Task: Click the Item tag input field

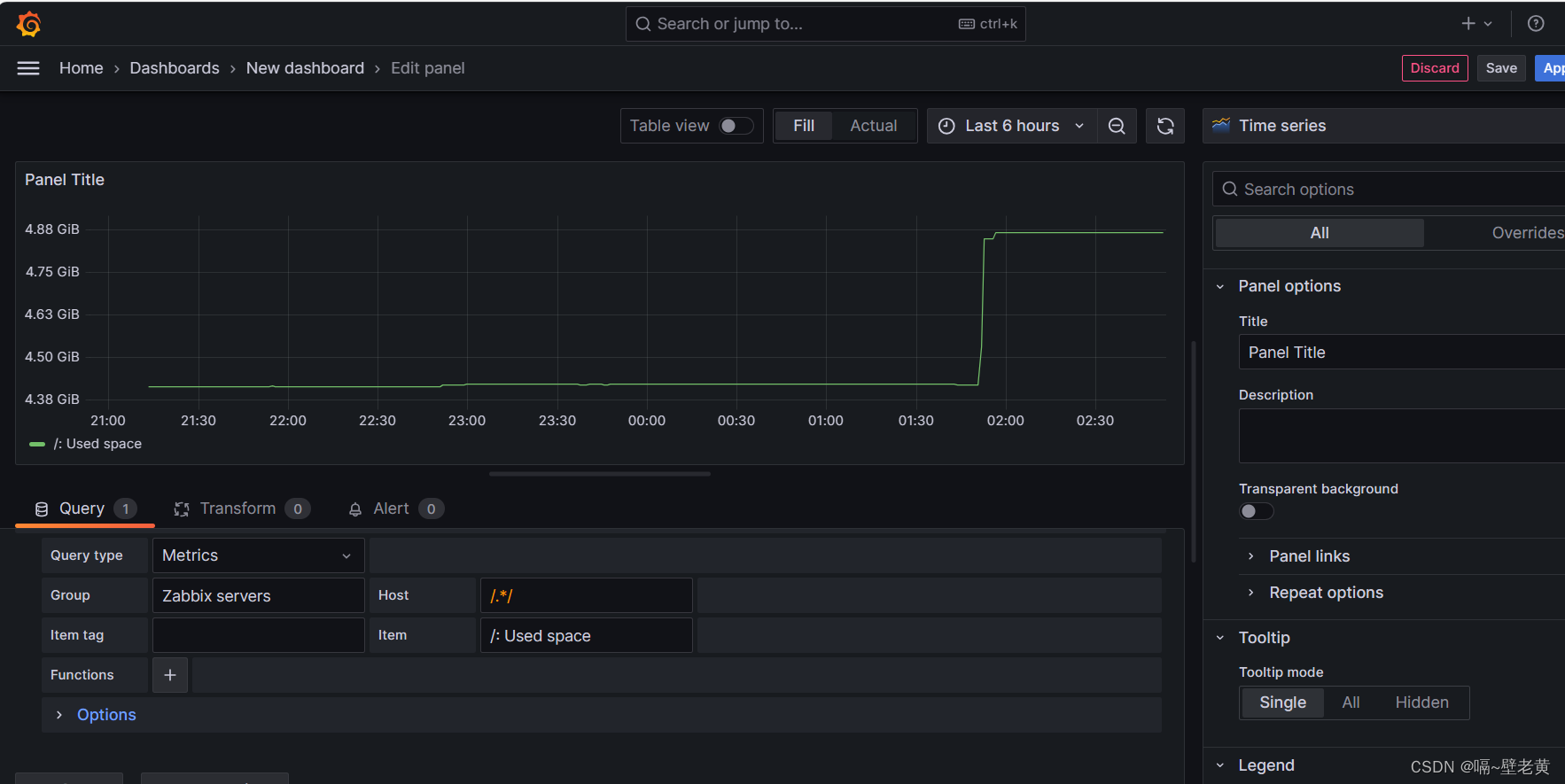Action: click(259, 635)
